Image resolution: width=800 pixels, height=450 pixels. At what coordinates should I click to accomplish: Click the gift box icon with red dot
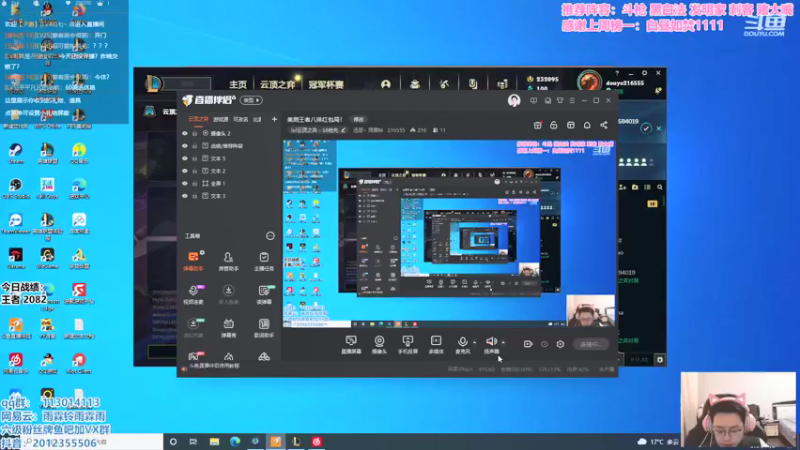pos(537,125)
